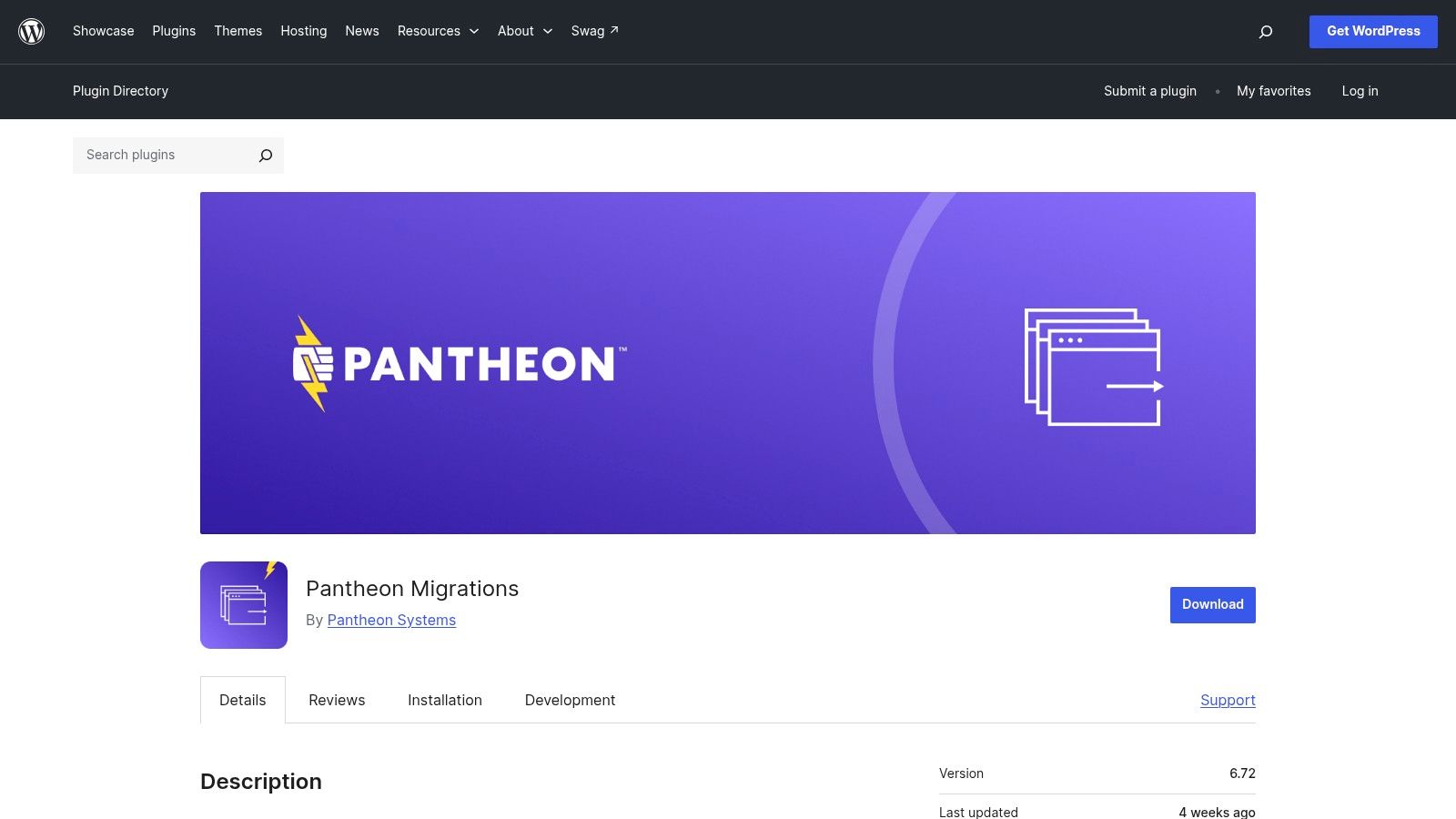Click the Log in link
The image size is (1456, 819).
pos(1360,91)
